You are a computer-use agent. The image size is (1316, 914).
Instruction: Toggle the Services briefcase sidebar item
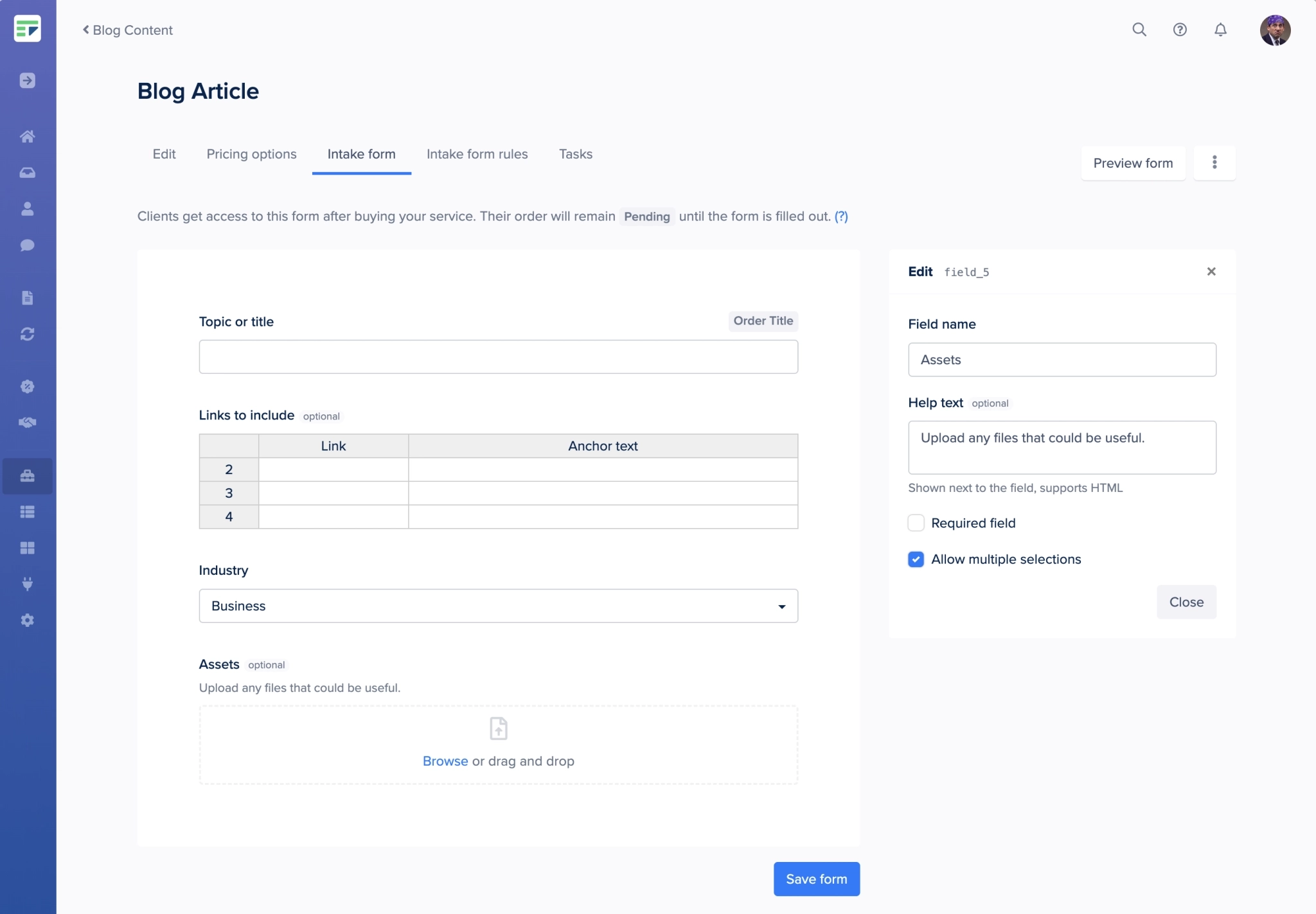[x=27, y=476]
